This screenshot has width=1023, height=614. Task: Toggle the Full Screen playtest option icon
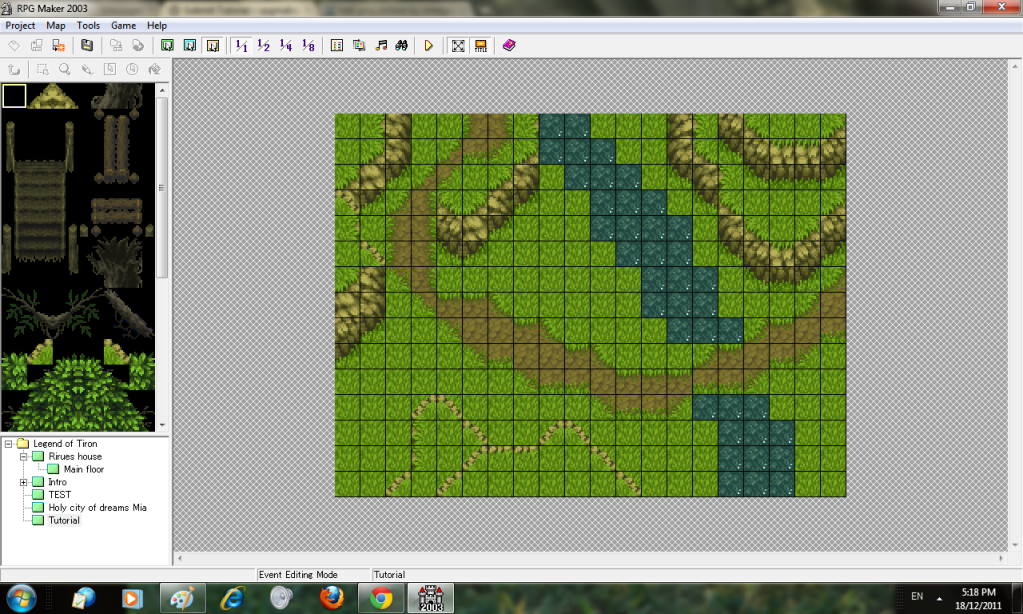(458, 46)
